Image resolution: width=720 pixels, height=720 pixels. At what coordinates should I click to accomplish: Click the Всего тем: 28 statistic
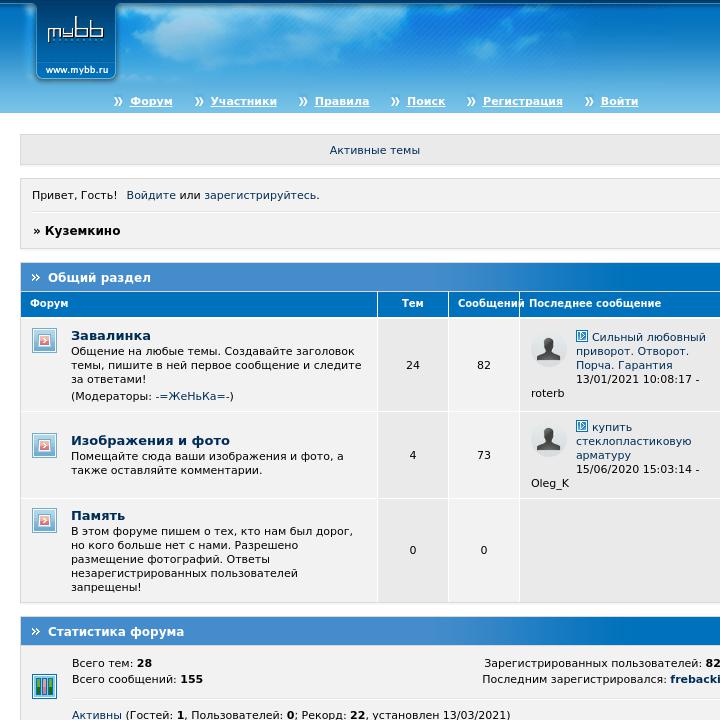(112, 663)
